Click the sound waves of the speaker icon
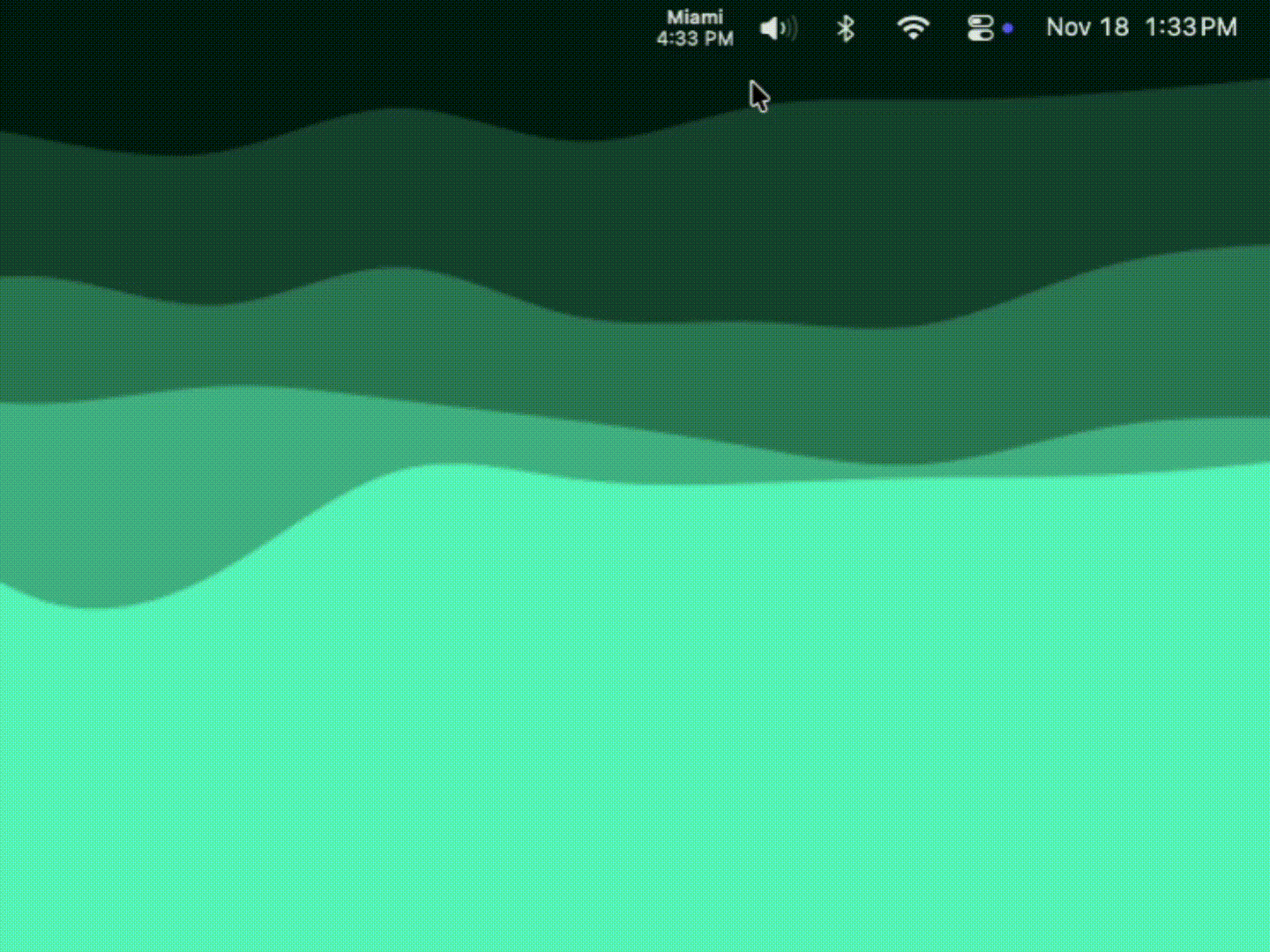The height and width of the screenshot is (952, 1270). (x=790, y=29)
